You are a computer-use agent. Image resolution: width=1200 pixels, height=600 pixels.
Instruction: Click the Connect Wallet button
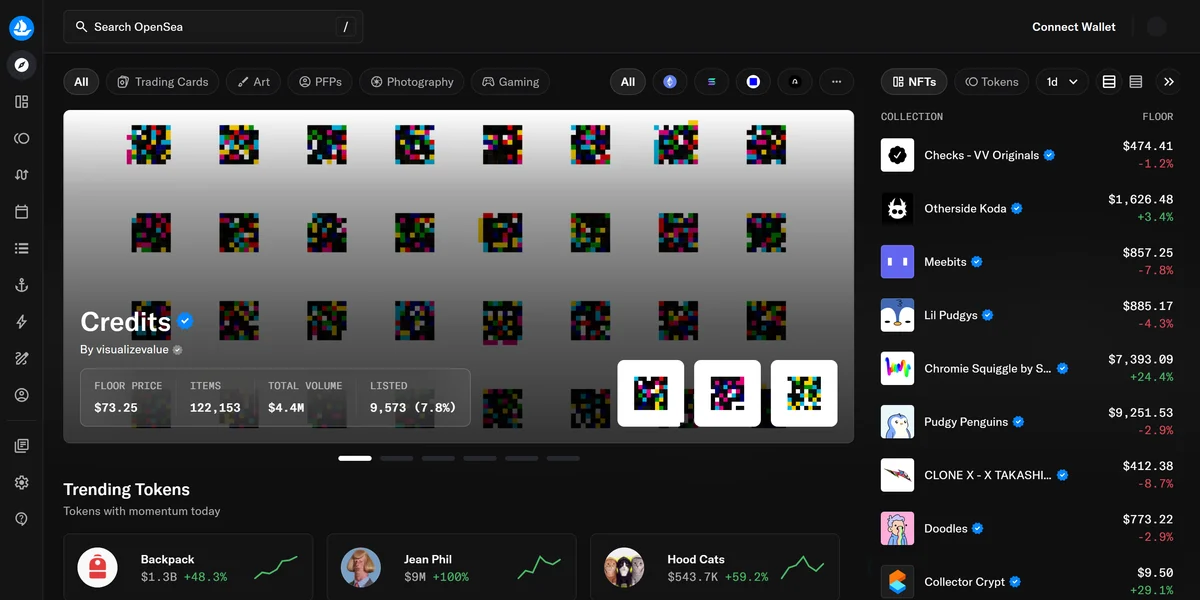point(1074,27)
